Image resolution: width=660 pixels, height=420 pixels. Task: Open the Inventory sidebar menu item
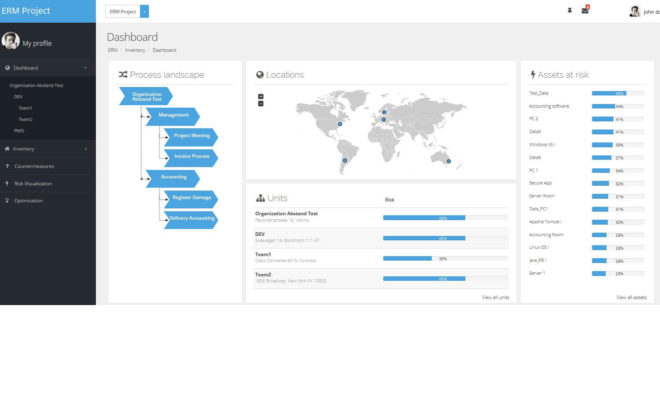[48, 149]
